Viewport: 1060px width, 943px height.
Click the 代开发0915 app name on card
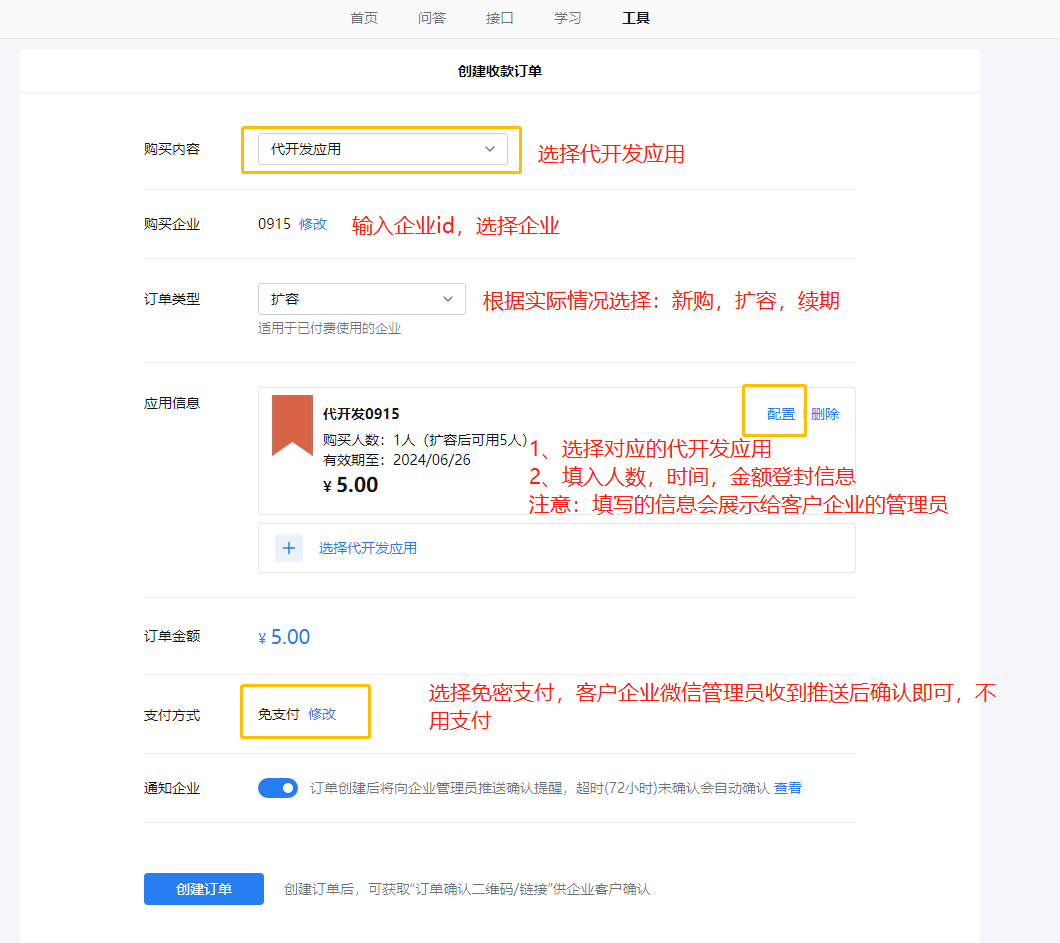[x=361, y=414]
